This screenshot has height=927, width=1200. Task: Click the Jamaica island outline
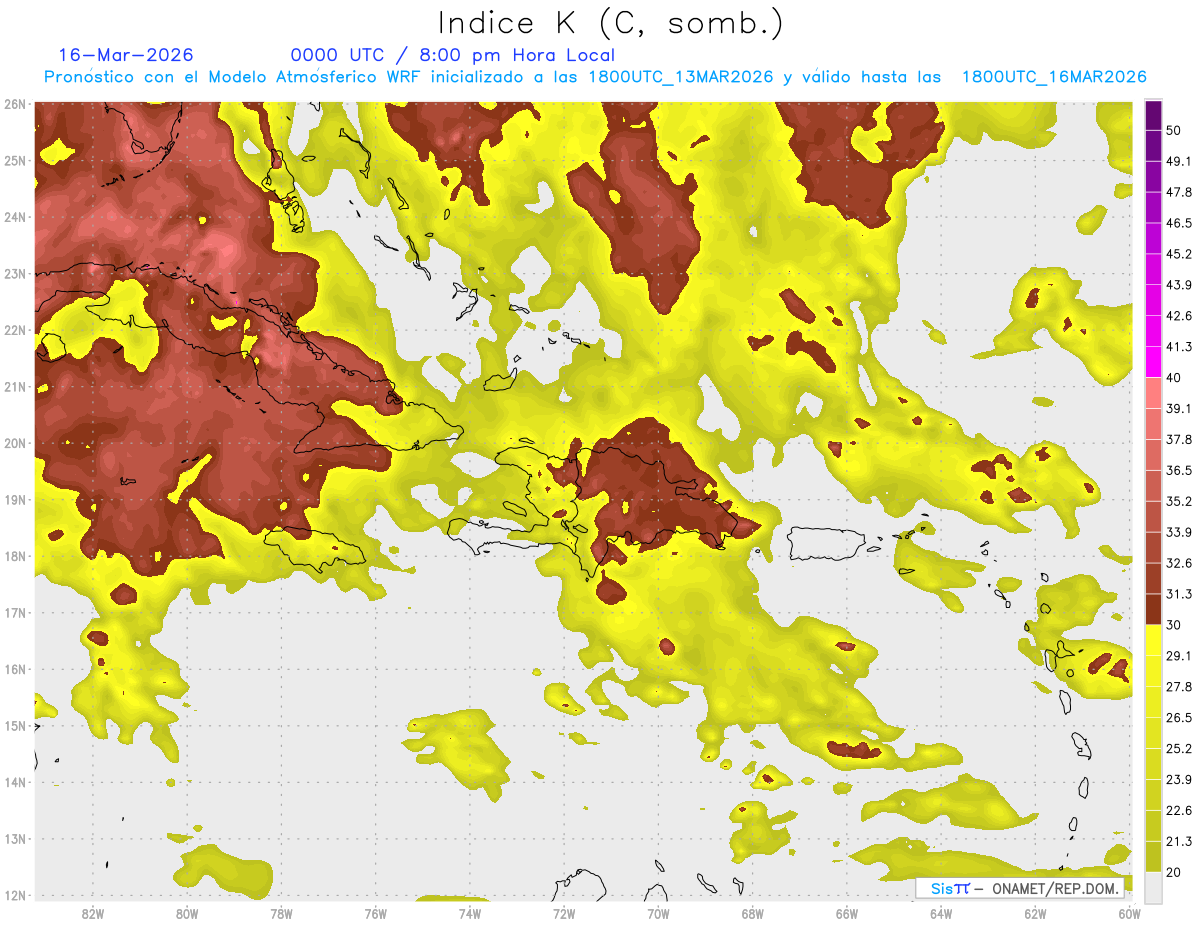click(x=316, y=549)
